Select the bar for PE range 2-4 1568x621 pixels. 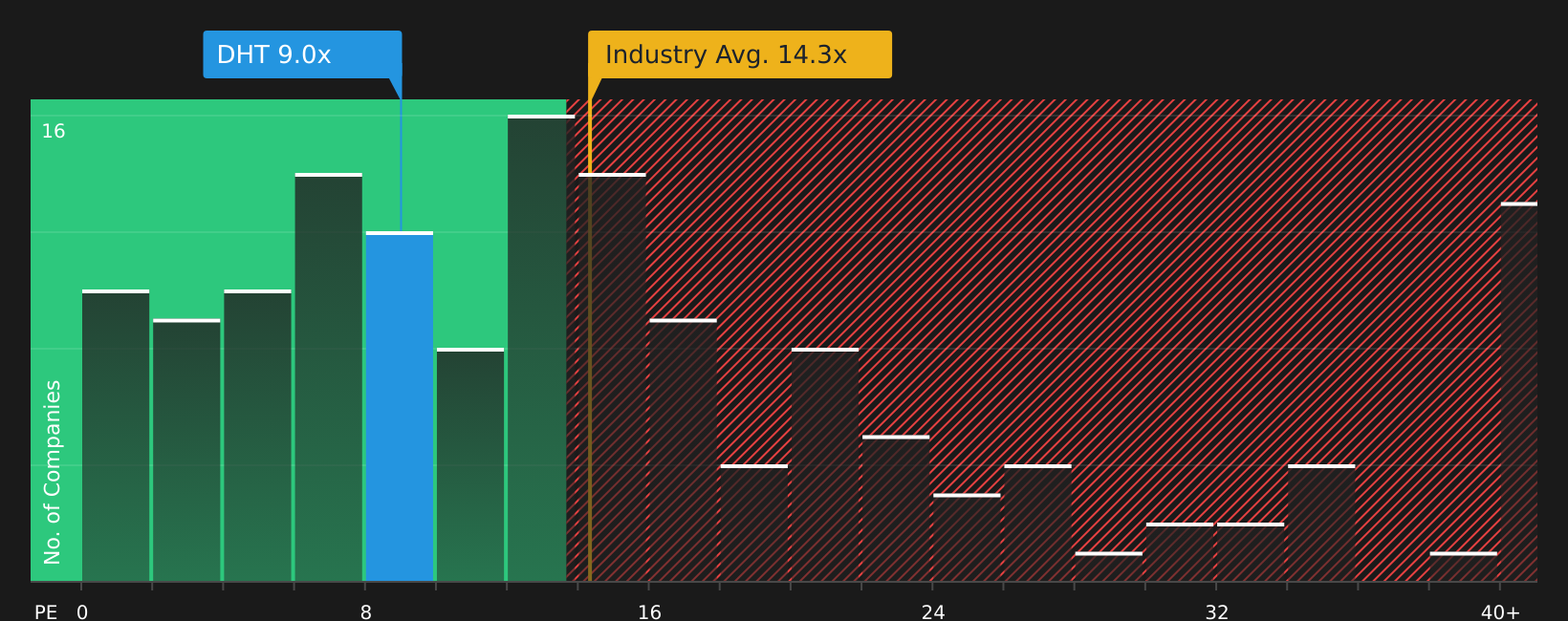(x=186, y=450)
